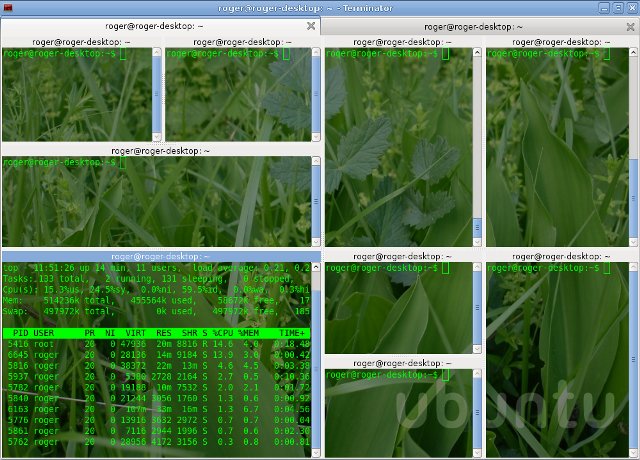Focus the prompt in the bottom-right terminal pane
The height and width of the screenshot is (460, 640).
click(561, 268)
